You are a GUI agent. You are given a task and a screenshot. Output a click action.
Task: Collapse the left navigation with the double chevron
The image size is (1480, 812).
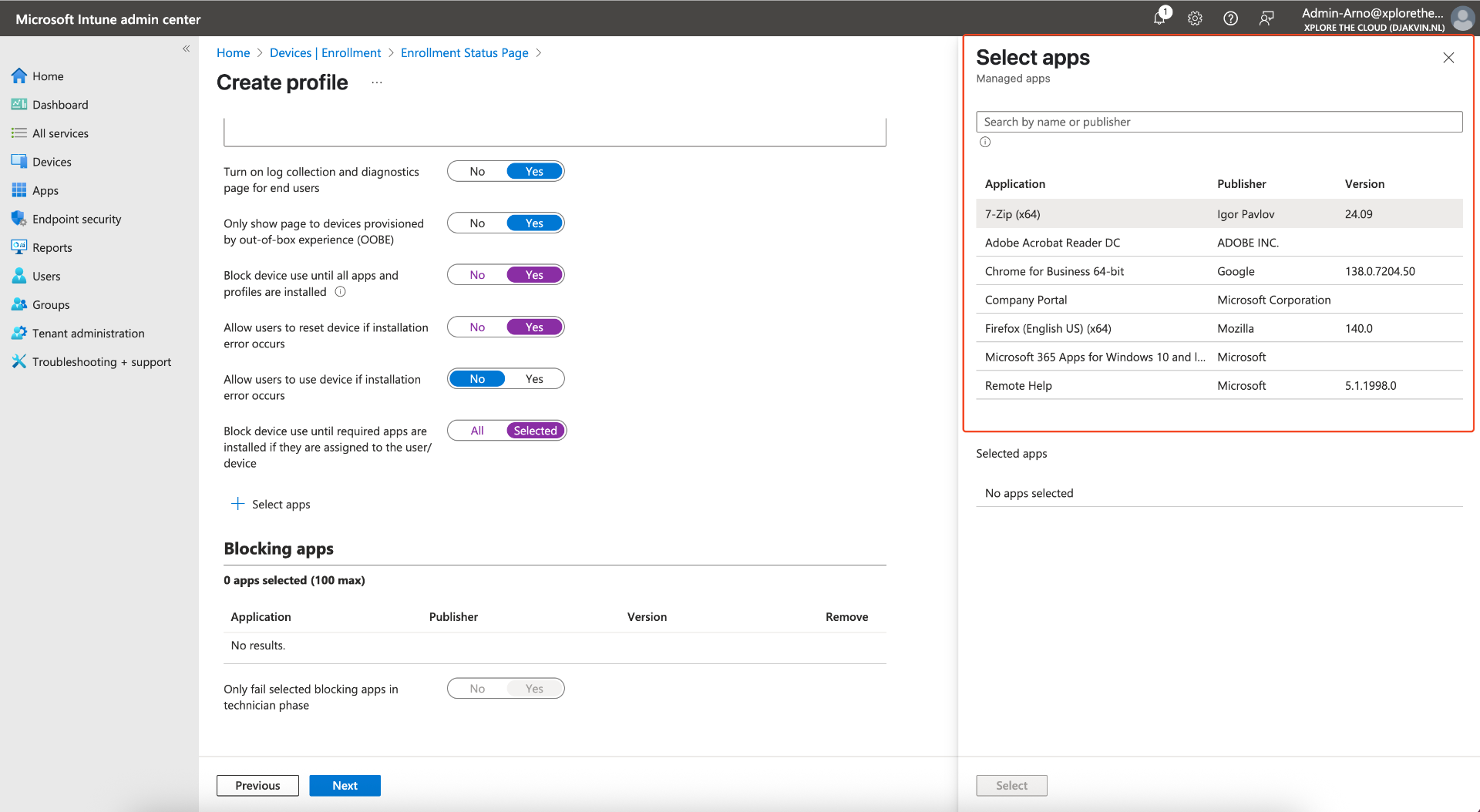186,49
